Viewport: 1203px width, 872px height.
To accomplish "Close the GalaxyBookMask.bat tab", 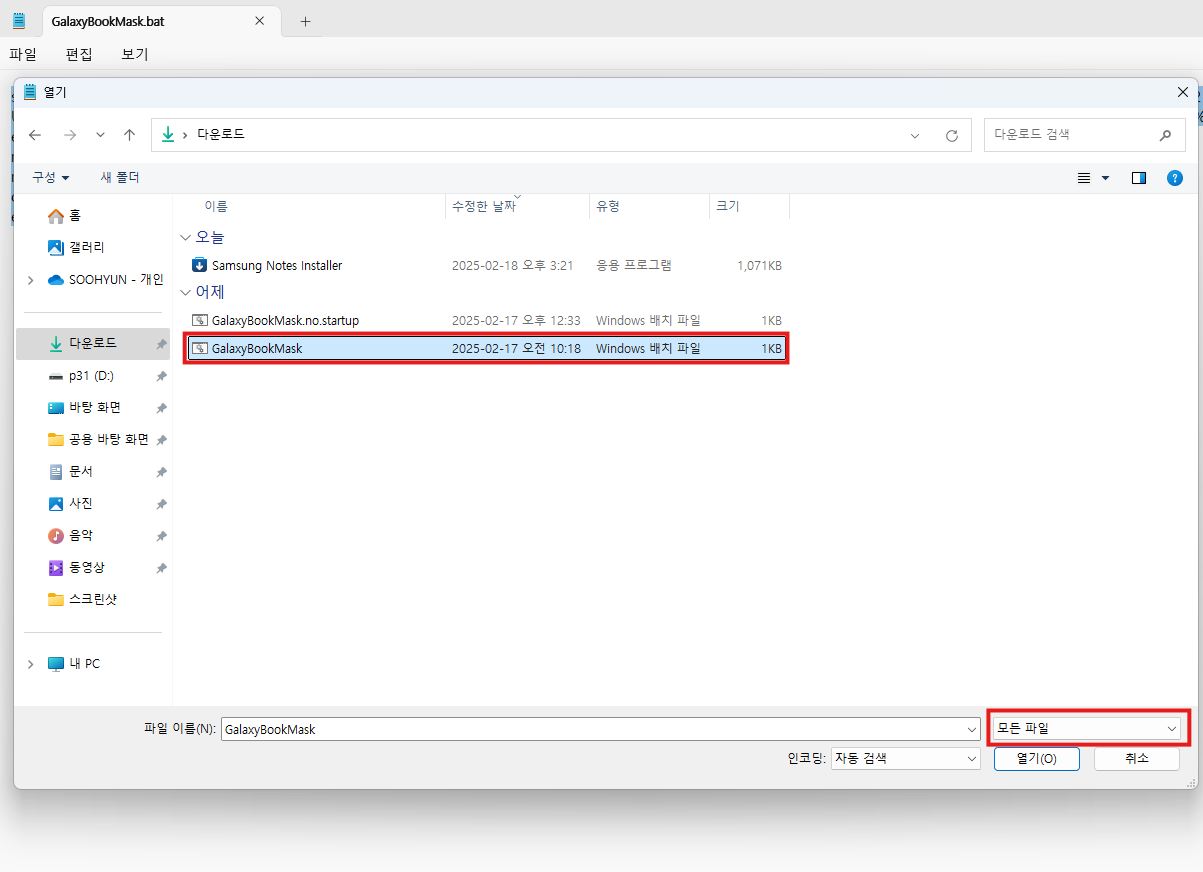I will point(259,21).
